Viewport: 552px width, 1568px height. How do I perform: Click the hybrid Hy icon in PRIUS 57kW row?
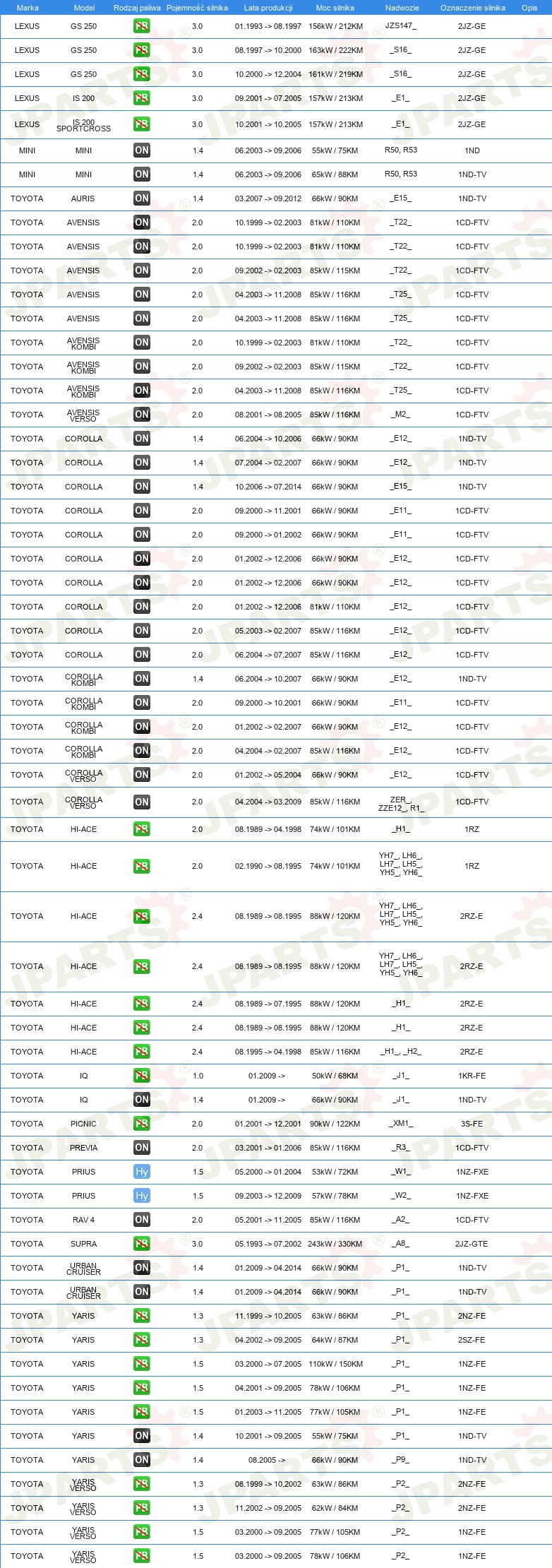[142, 1196]
